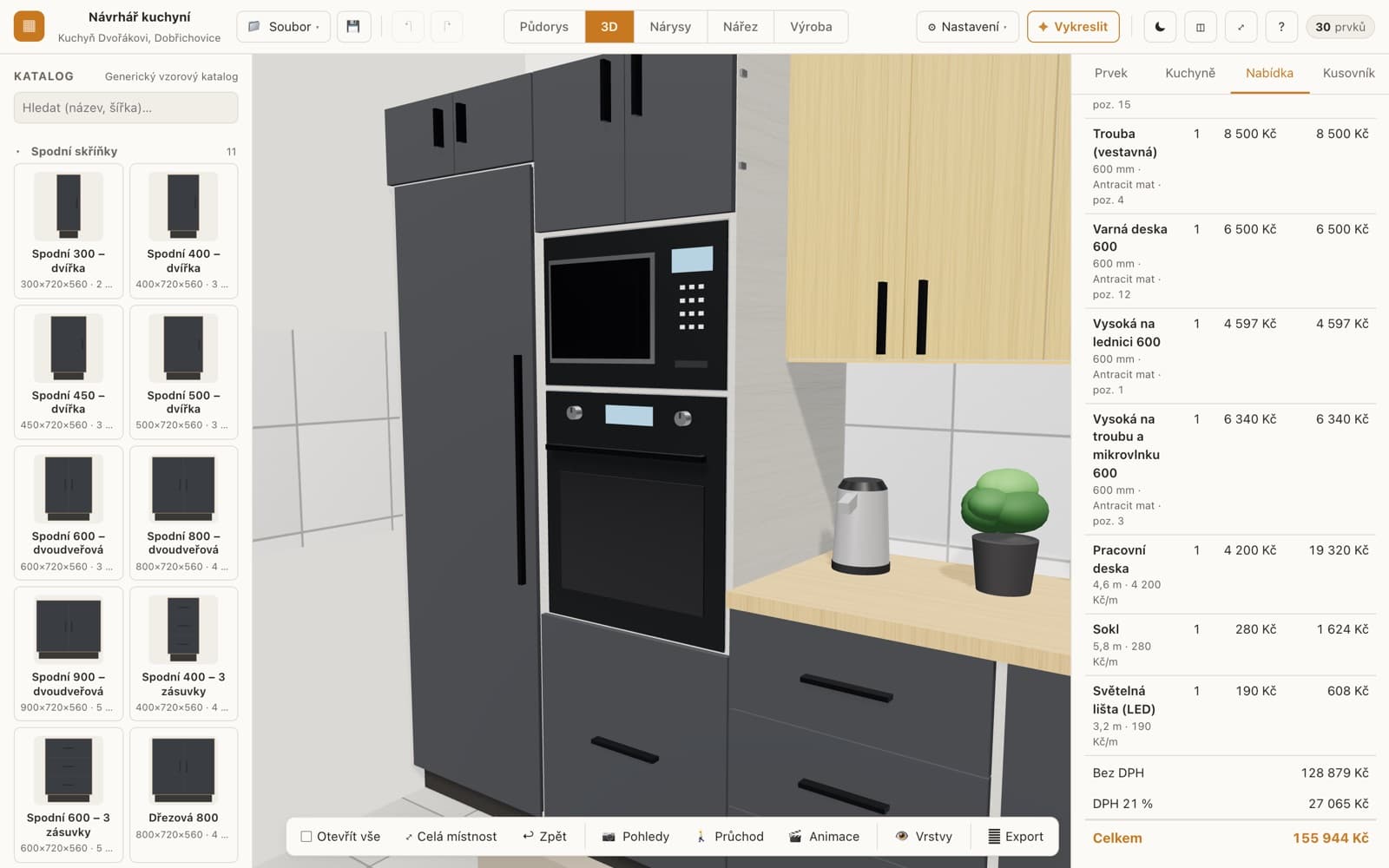The image size is (1389, 868).
Task: Switch to the Půdorys view tab
Action: (544, 27)
